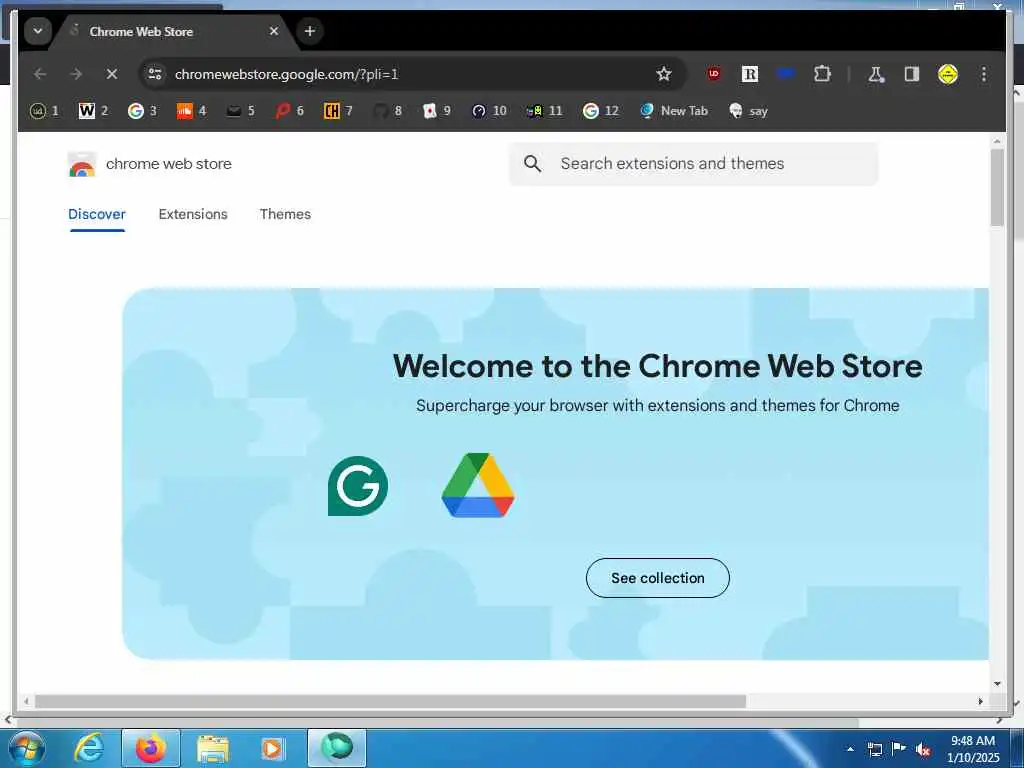This screenshot has height=768, width=1024.
Task: Click the scroll right arrow
Action: tap(980, 701)
